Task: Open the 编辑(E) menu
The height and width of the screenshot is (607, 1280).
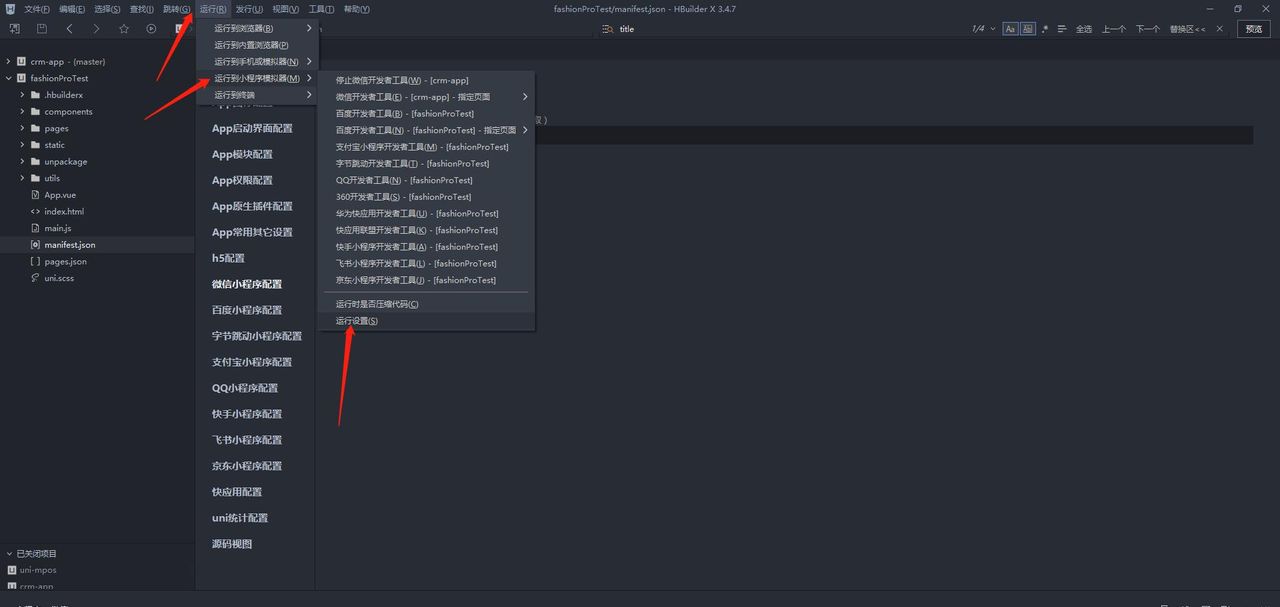Action: (x=72, y=9)
